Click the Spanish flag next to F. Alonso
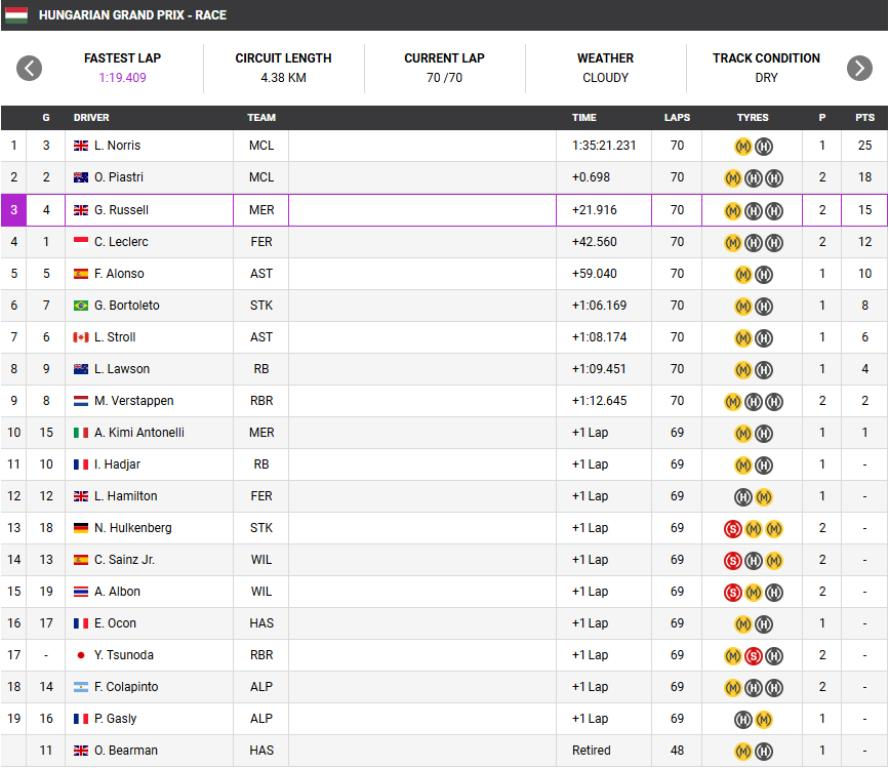Image resolution: width=889 pixels, height=768 pixels. [81, 274]
